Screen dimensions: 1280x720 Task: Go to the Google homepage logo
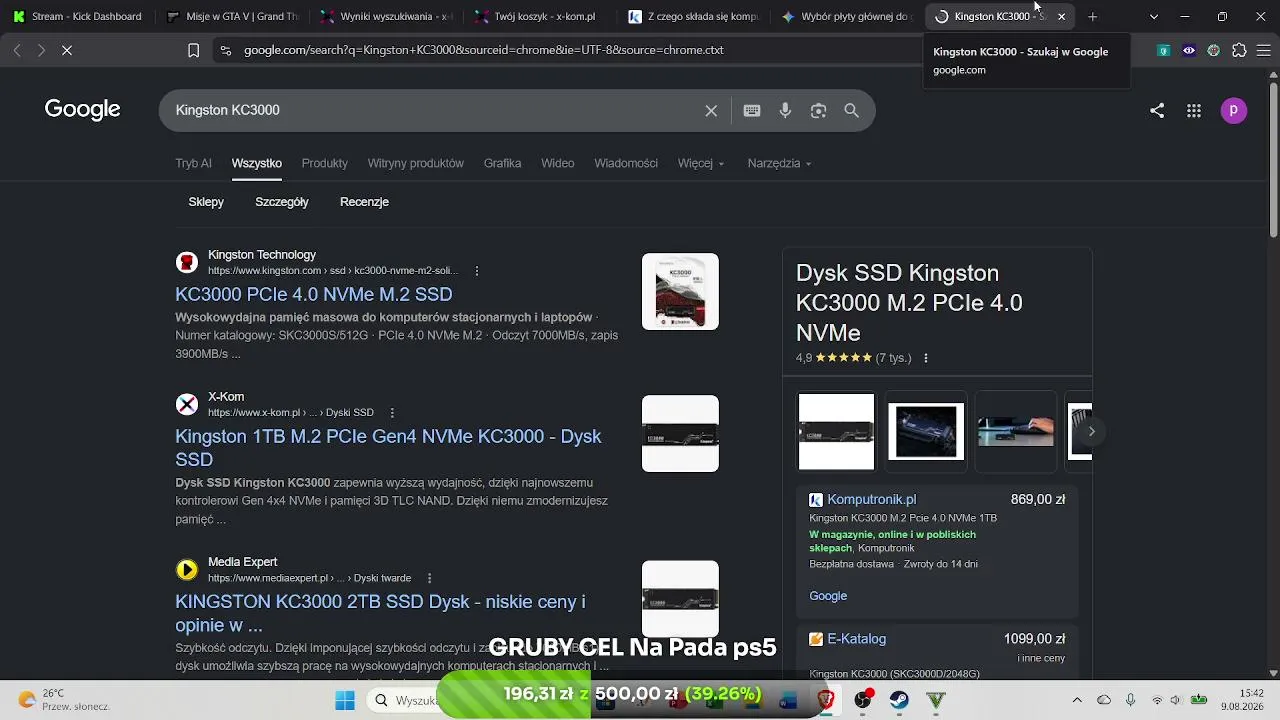83,110
